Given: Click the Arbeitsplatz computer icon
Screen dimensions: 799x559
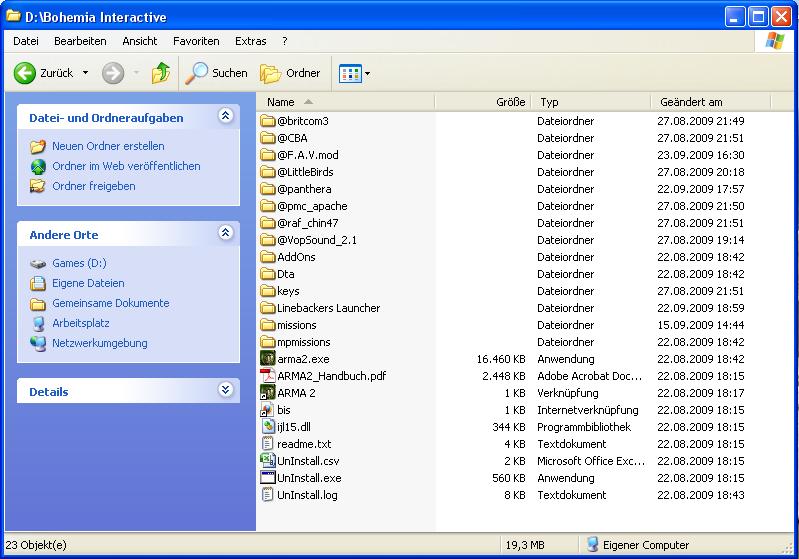Looking at the screenshot, I should click(38, 324).
